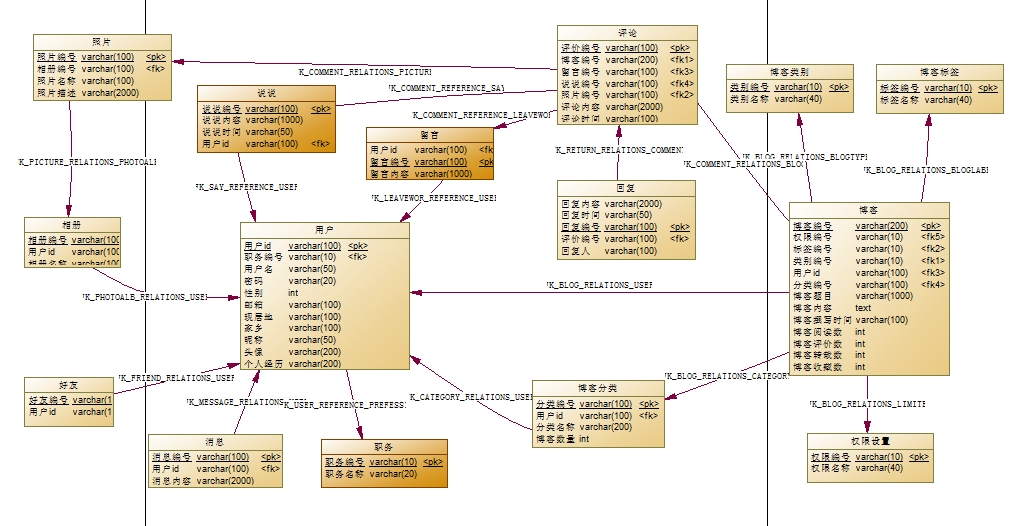Select the SAY_REFERENCE_USER relationship label
Screen dimensions: 1017x526
246,187
